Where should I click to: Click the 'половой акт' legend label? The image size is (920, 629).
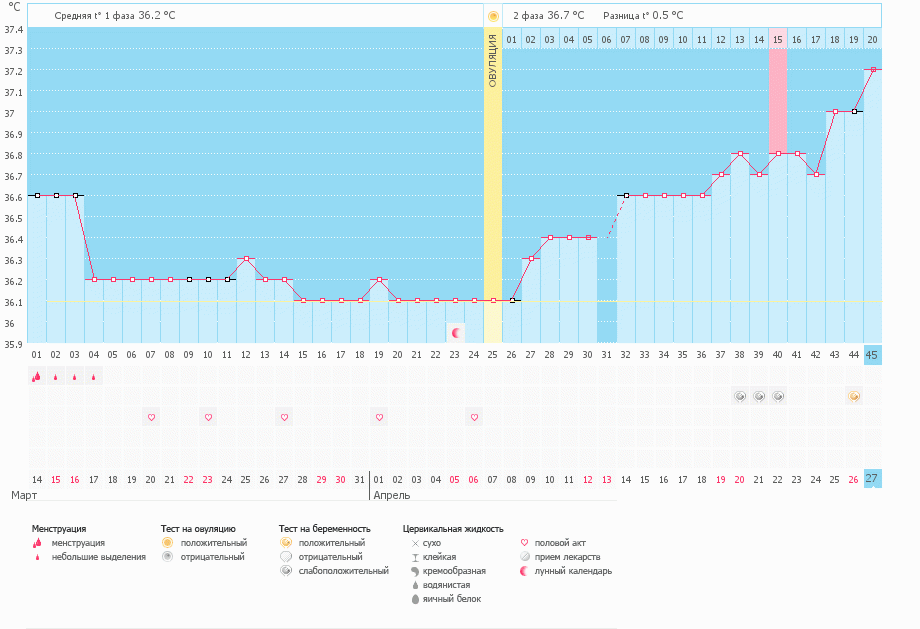point(560,543)
